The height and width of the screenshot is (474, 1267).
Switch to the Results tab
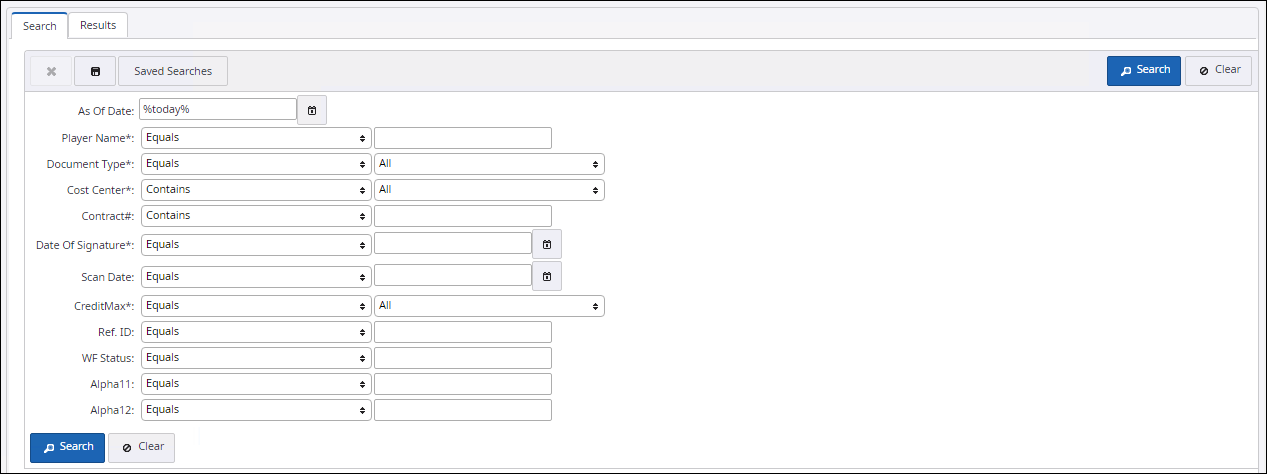(x=98, y=25)
